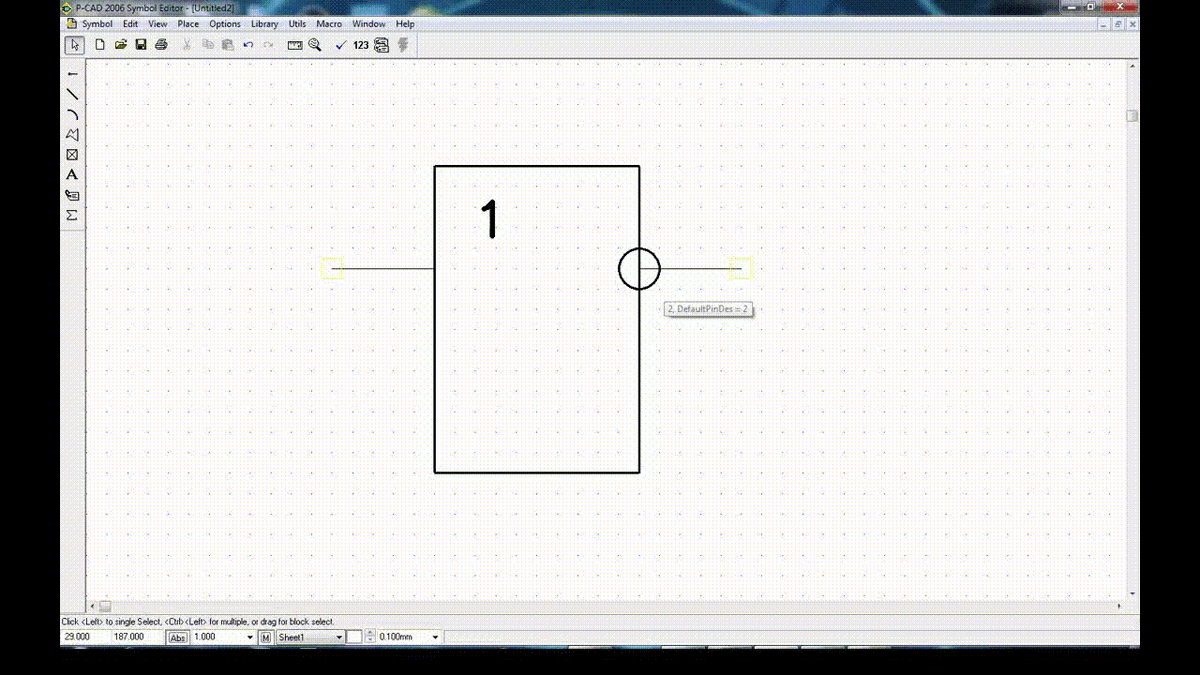1200x675 pixels.
Task: Save the symbol with the floppy icon
Action: (x=141, y=45)
